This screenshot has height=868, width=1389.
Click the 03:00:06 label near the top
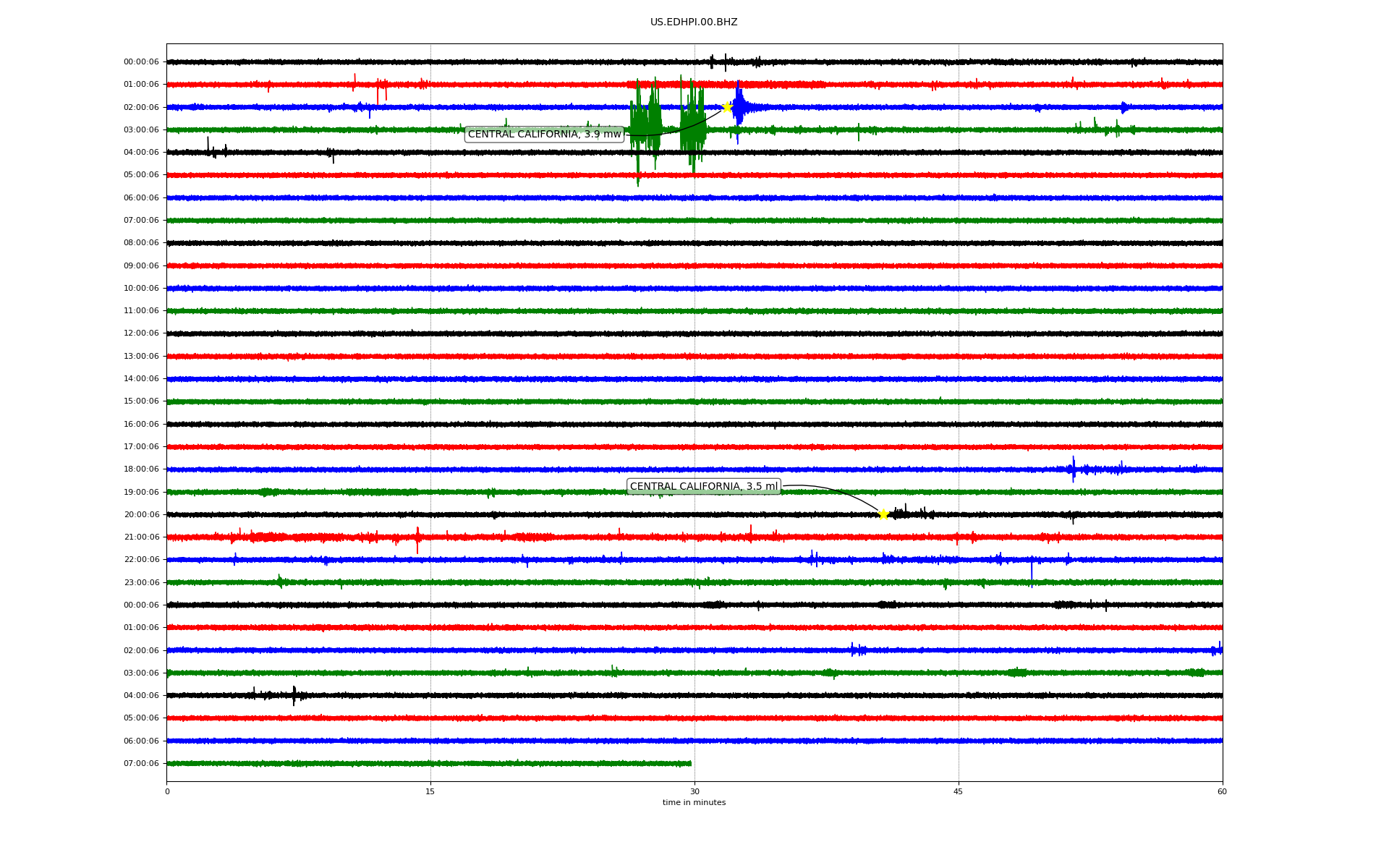pos(141,130)
